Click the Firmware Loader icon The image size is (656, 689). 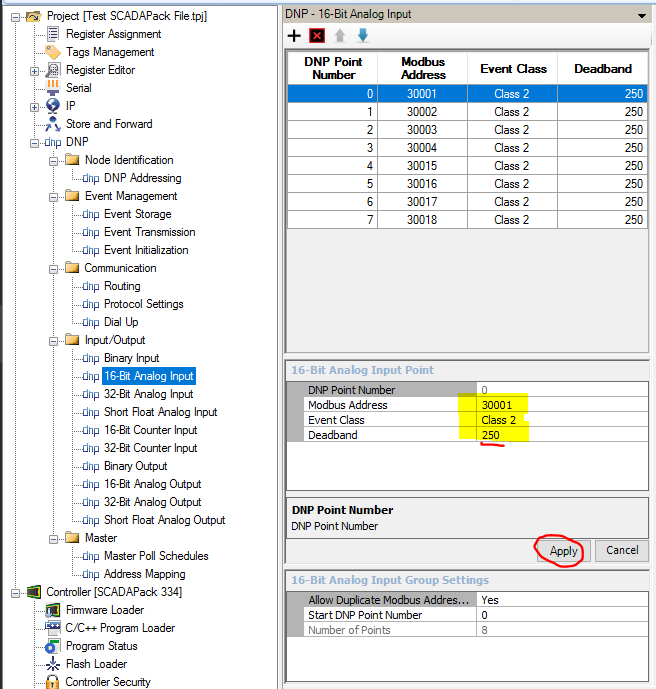53,610
